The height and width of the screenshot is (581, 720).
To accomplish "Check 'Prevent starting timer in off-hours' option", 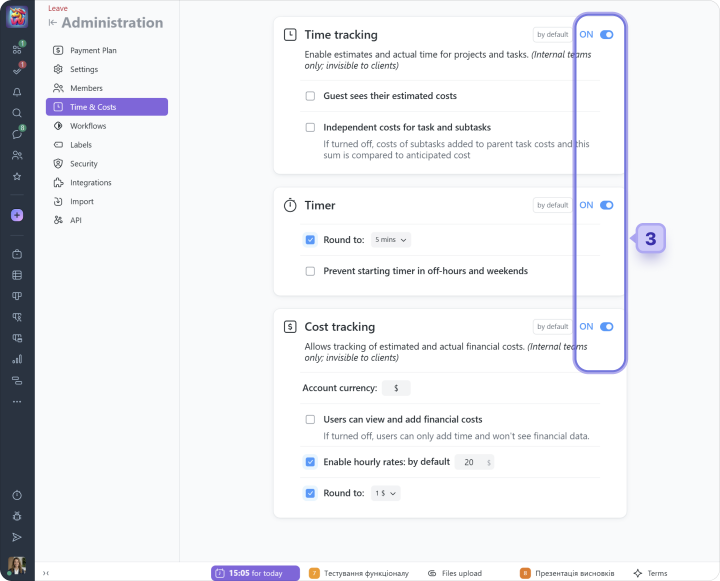I will point(310,271).
